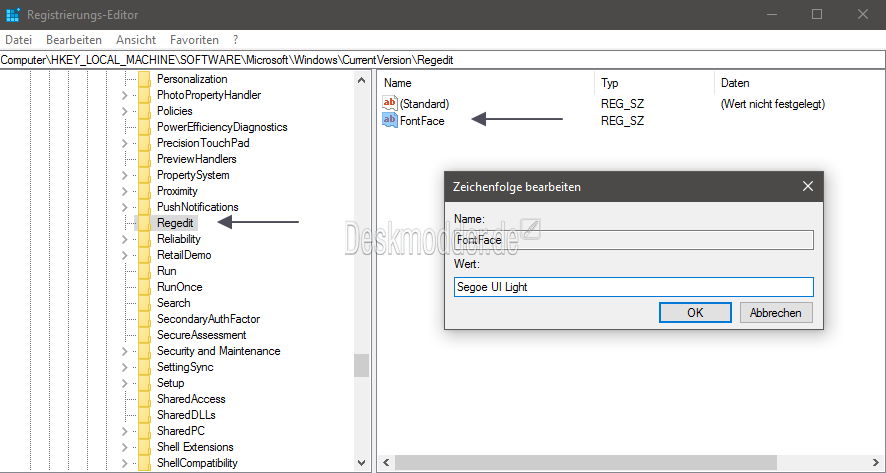Click the PrecisionTouchPad folder icon
The width and height of the screenshot is (886, 473).
(x=145, y=143)
